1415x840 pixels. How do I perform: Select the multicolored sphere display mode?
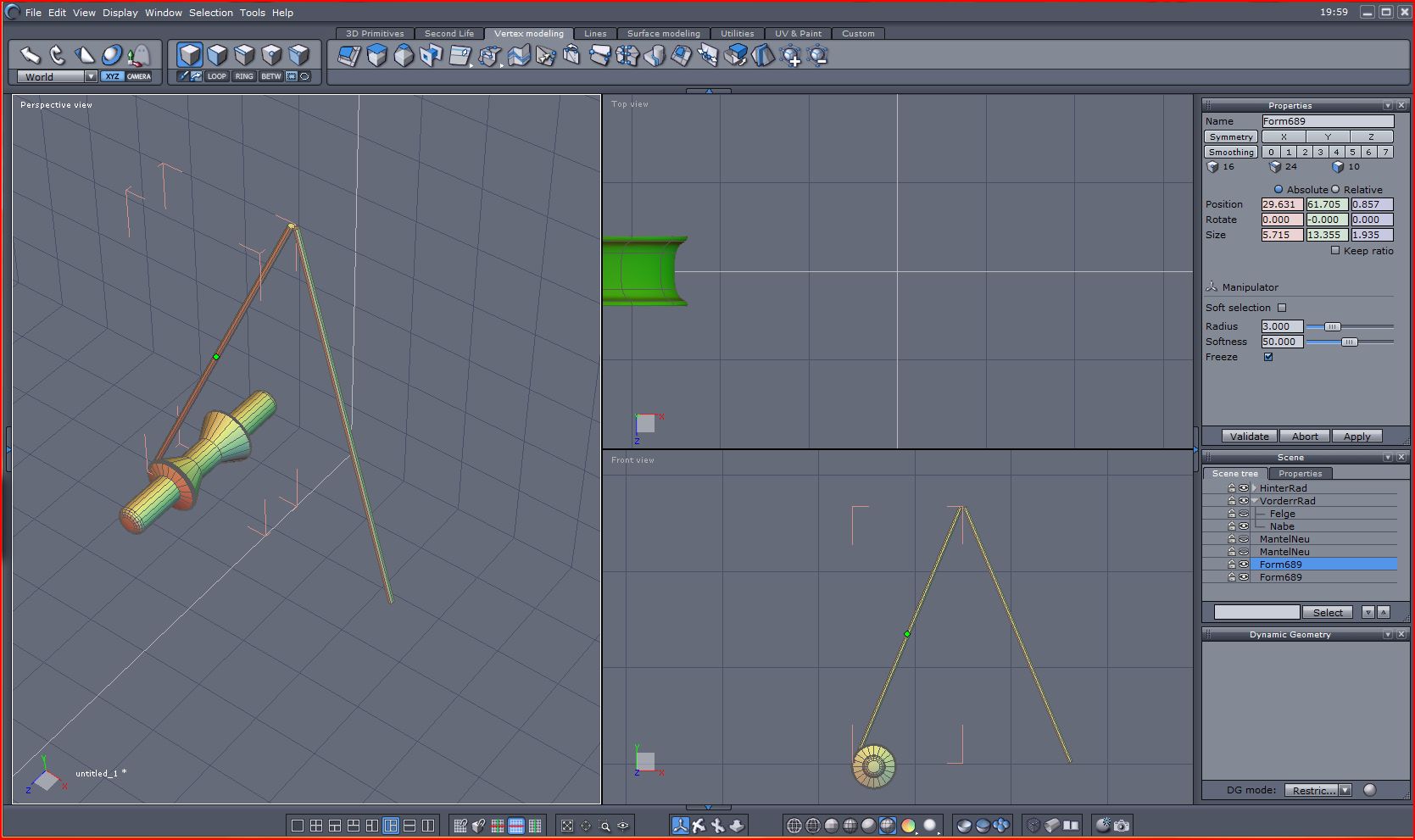(x=908, y=826)
